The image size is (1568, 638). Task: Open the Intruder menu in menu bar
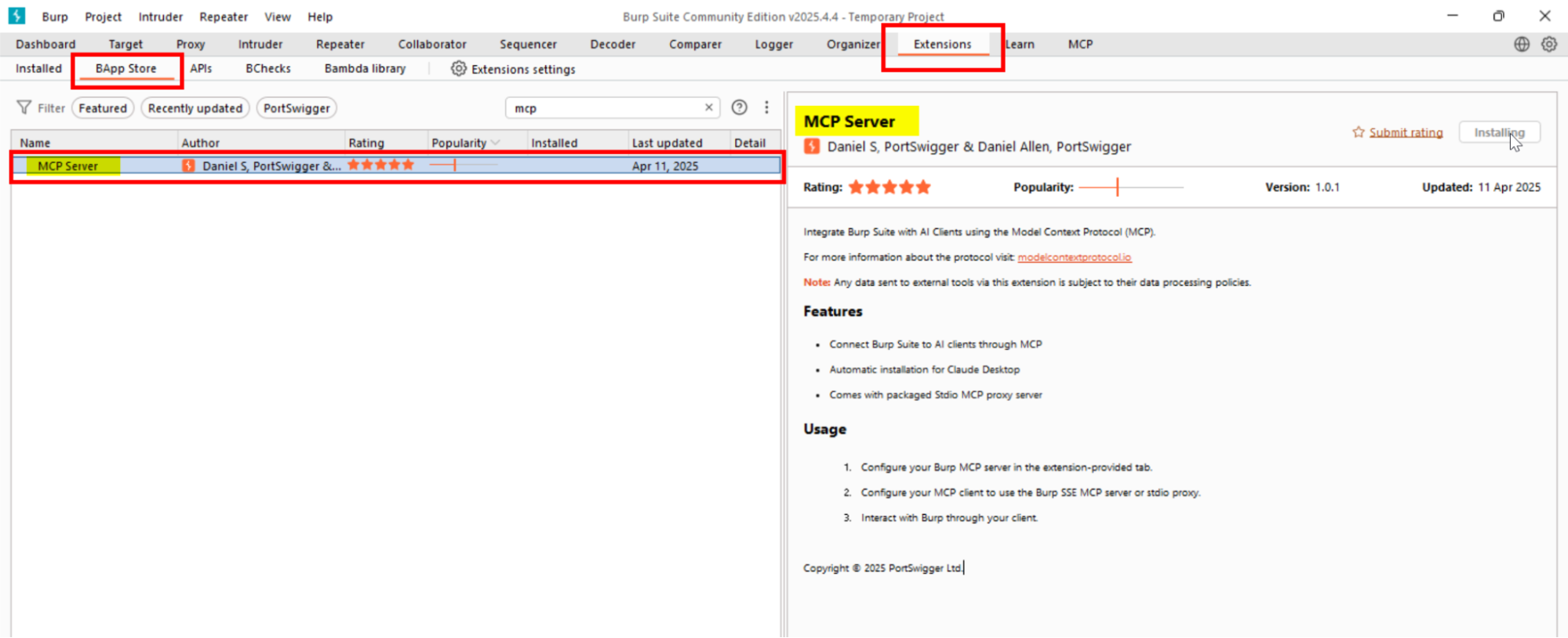tap(161, 16)
